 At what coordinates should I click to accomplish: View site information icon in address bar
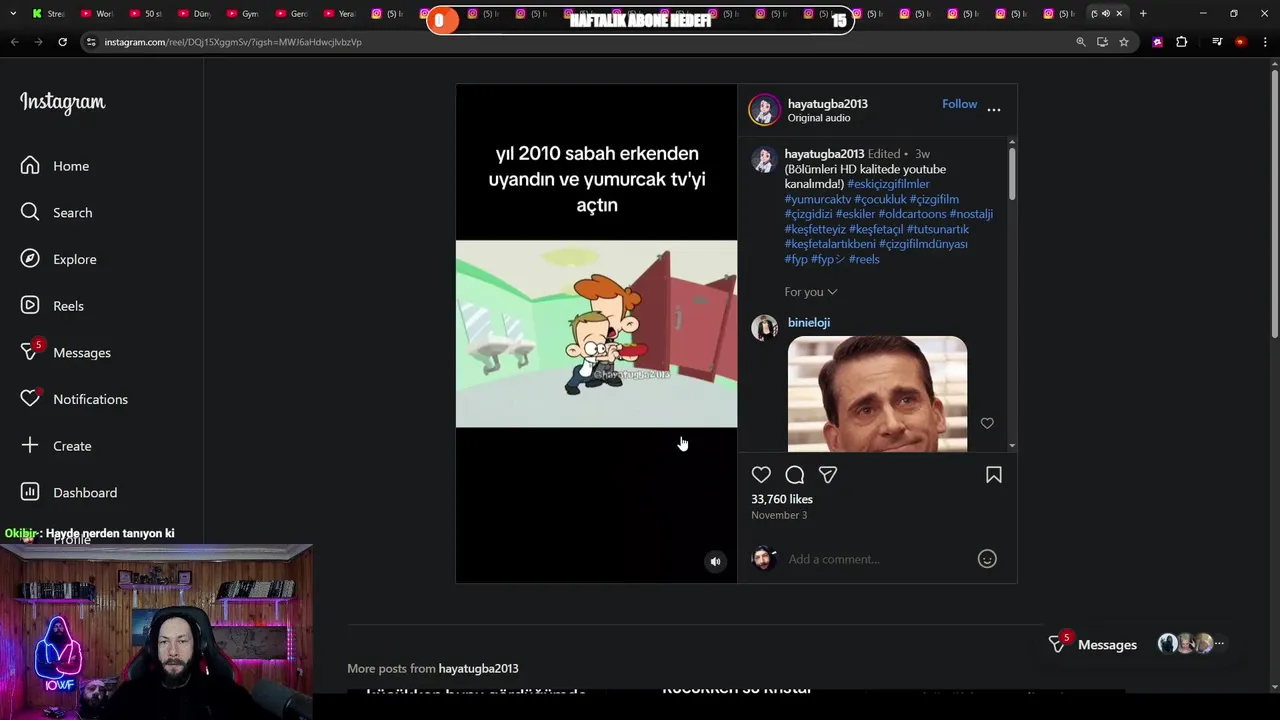click(92, 42)
